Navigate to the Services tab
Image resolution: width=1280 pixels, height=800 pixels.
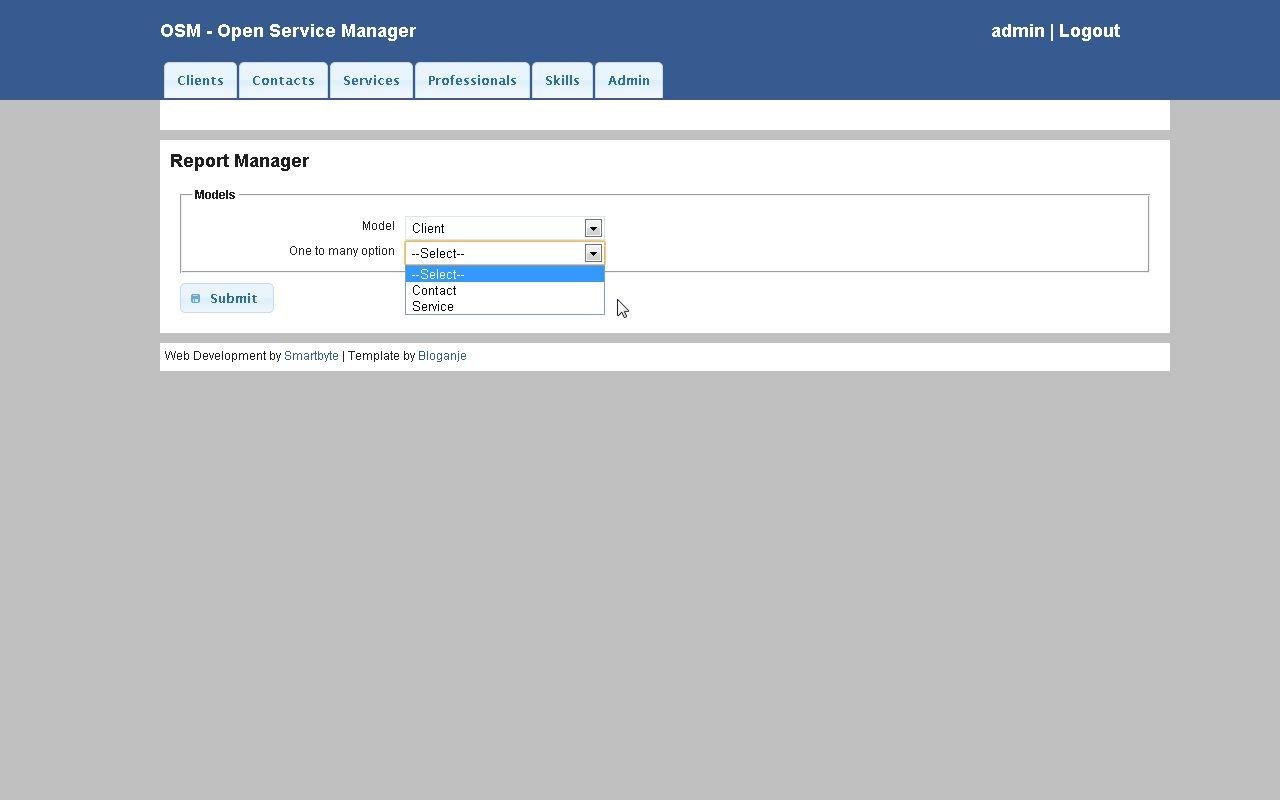(371, 80)
